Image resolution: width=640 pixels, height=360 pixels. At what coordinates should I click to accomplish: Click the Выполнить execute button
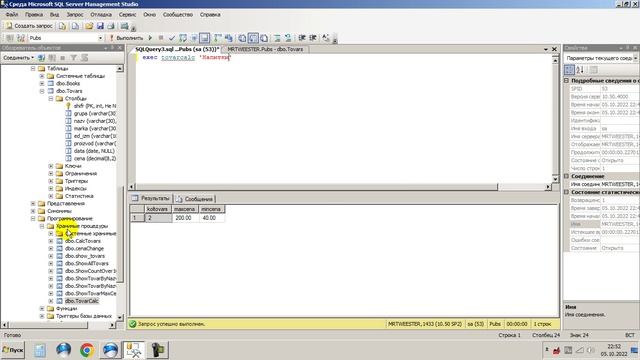126,38
